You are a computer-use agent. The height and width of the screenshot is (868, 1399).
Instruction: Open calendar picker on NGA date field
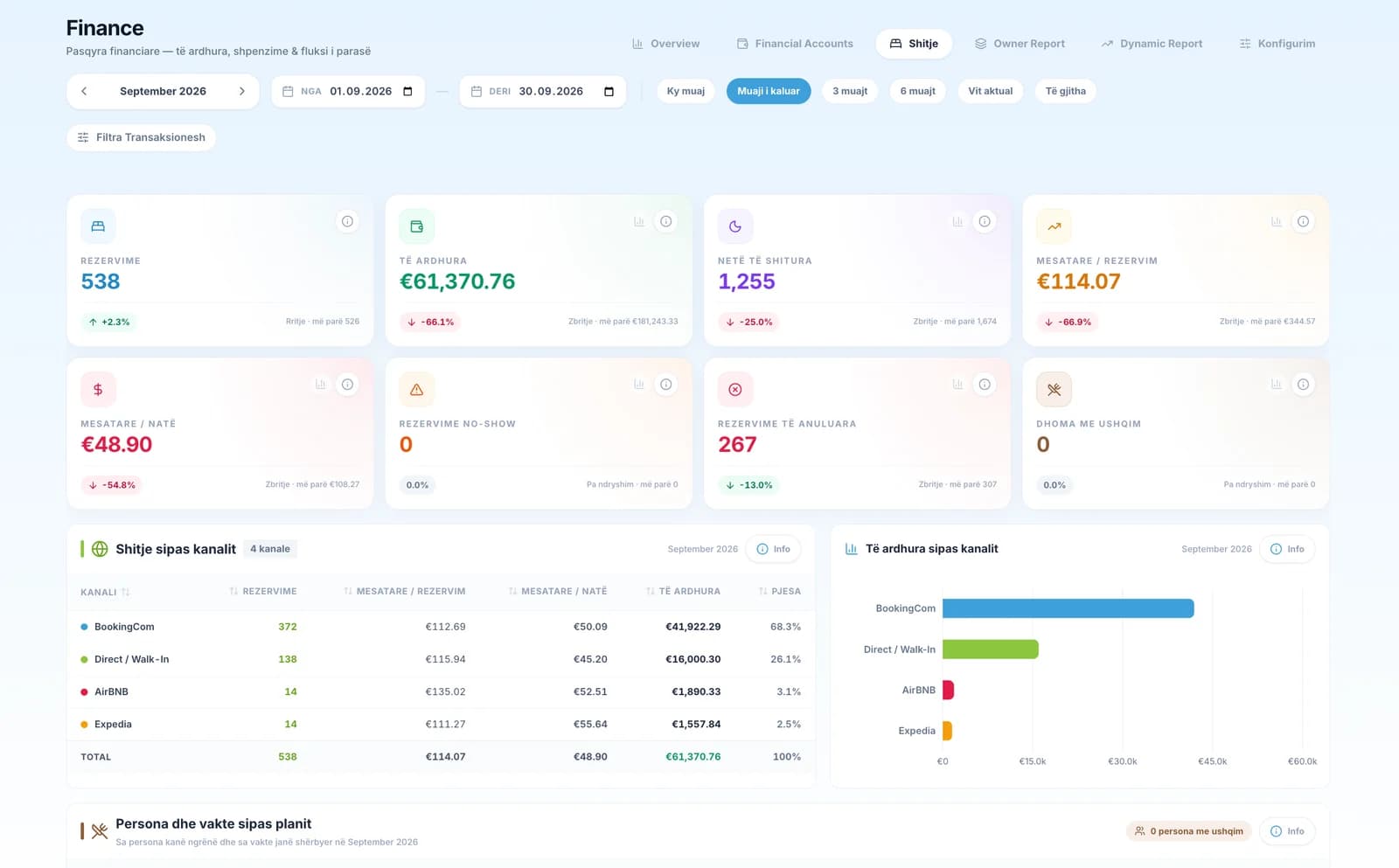click(407, 91)
